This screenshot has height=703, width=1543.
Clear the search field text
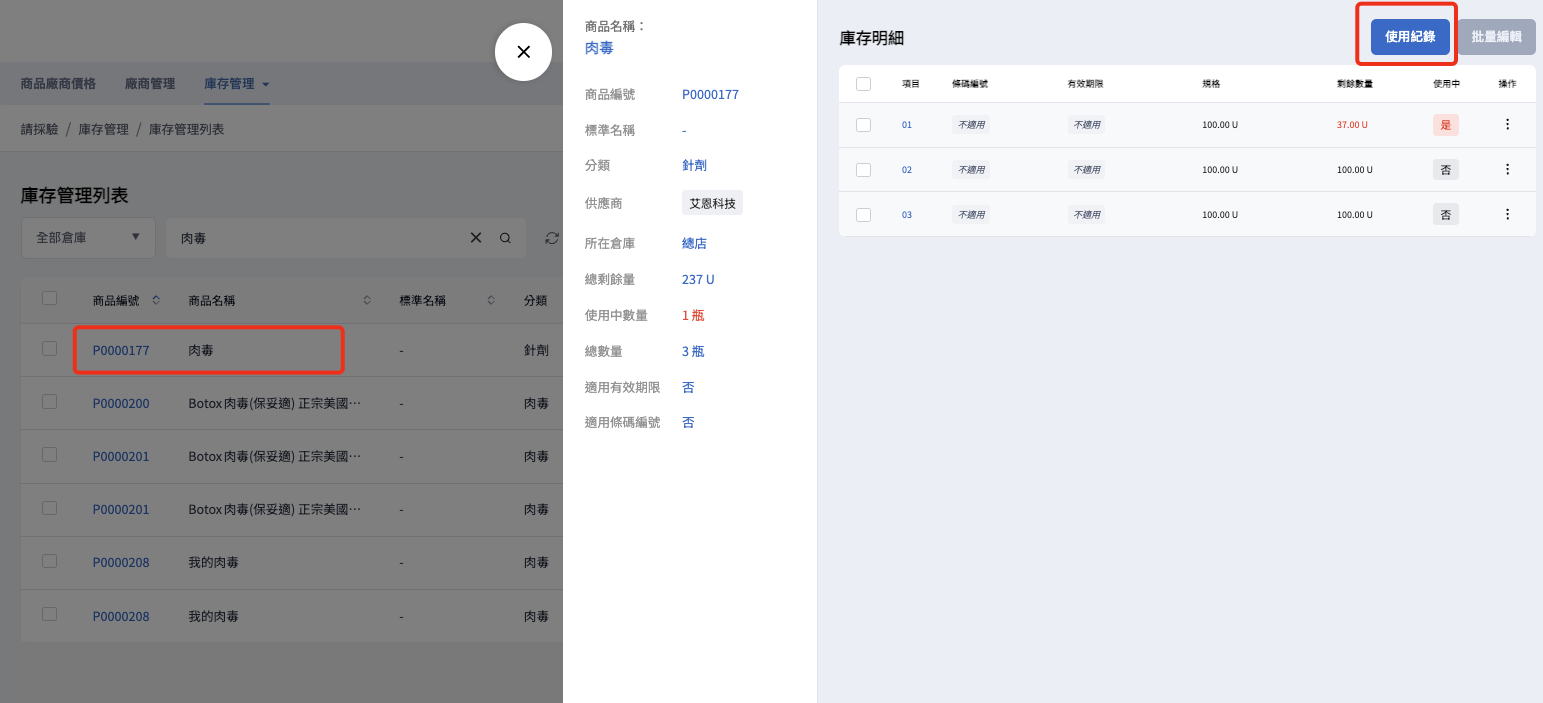coord(476,238)
